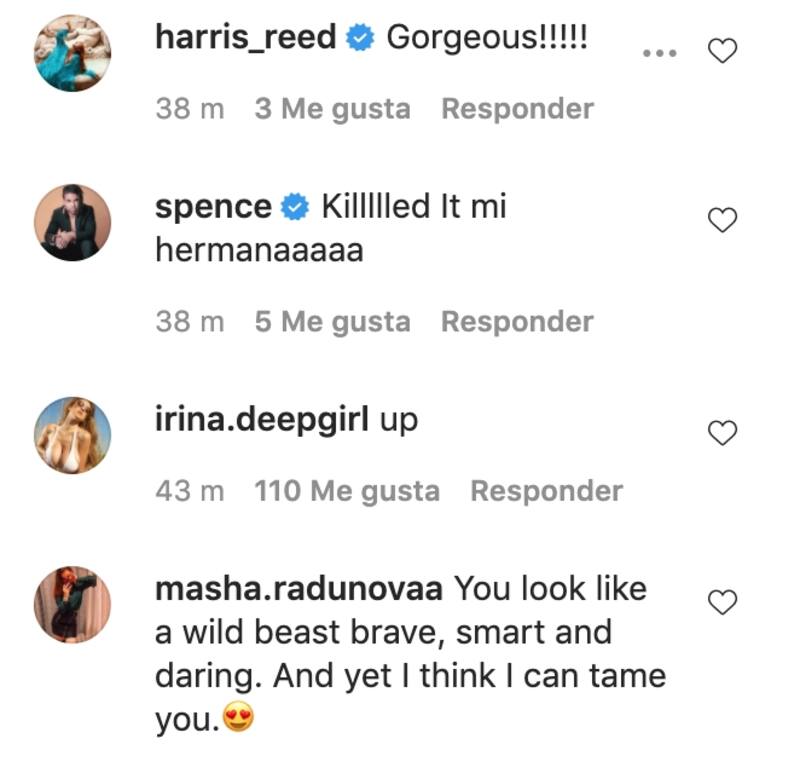Open the three-dot options on harris_reed's comment

659,52
